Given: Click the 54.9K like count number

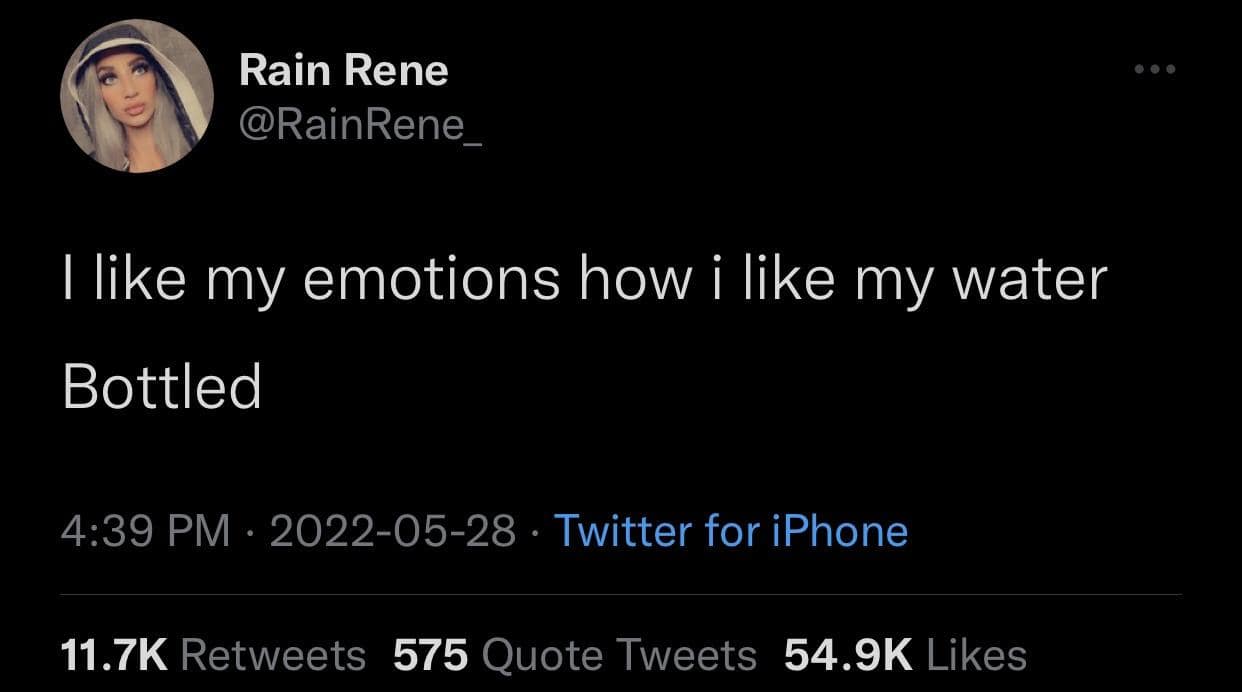Looking at the screenshot, I should 848,655.
